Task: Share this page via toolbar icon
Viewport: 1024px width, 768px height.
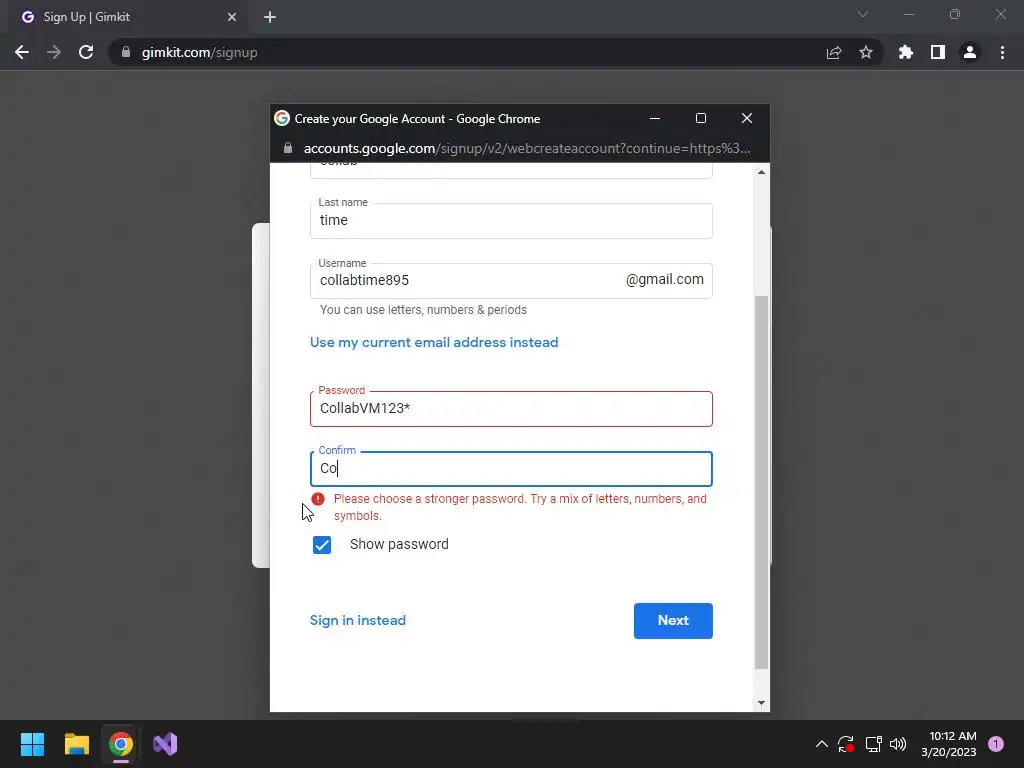Action: (834, 52)
